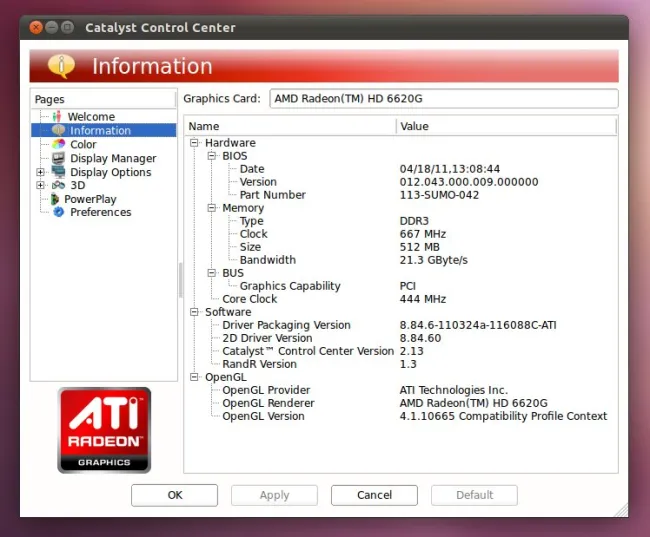Viewport: 650px width, 537px height.
Task: Expand the 3D tree node
Action: click(41, 185)
